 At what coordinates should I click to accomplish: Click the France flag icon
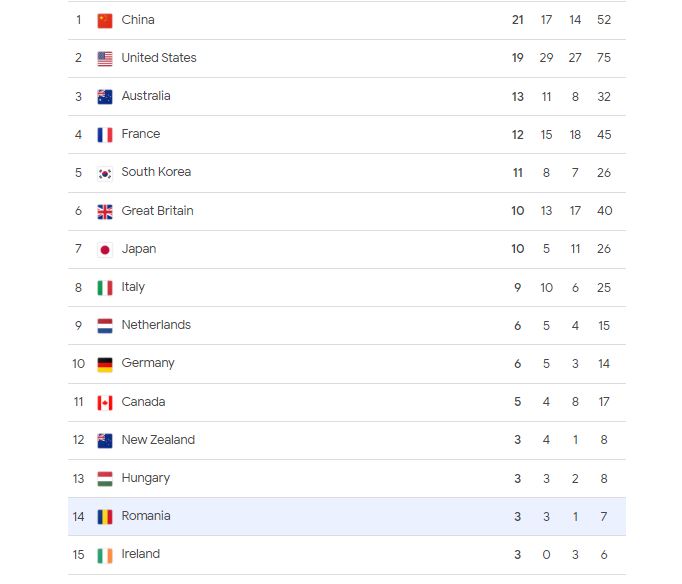105,134
